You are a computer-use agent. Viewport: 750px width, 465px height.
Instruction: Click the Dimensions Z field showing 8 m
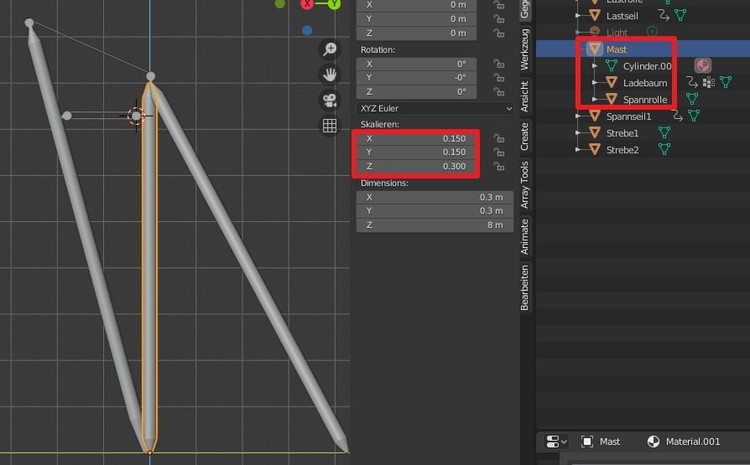pyautogui.click(x=435, y=225)
